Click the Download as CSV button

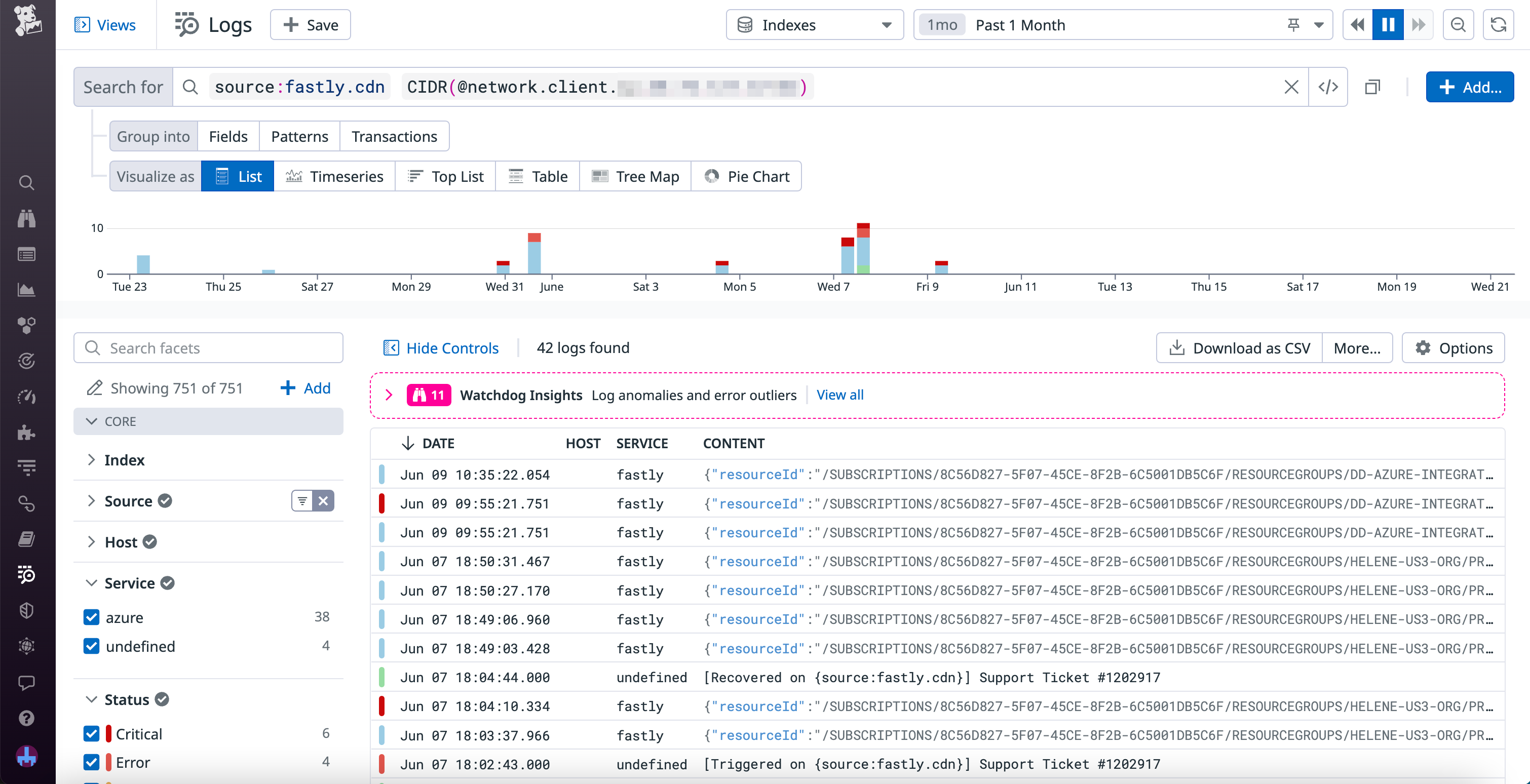pyautogui.click(x=1239, y=347)
